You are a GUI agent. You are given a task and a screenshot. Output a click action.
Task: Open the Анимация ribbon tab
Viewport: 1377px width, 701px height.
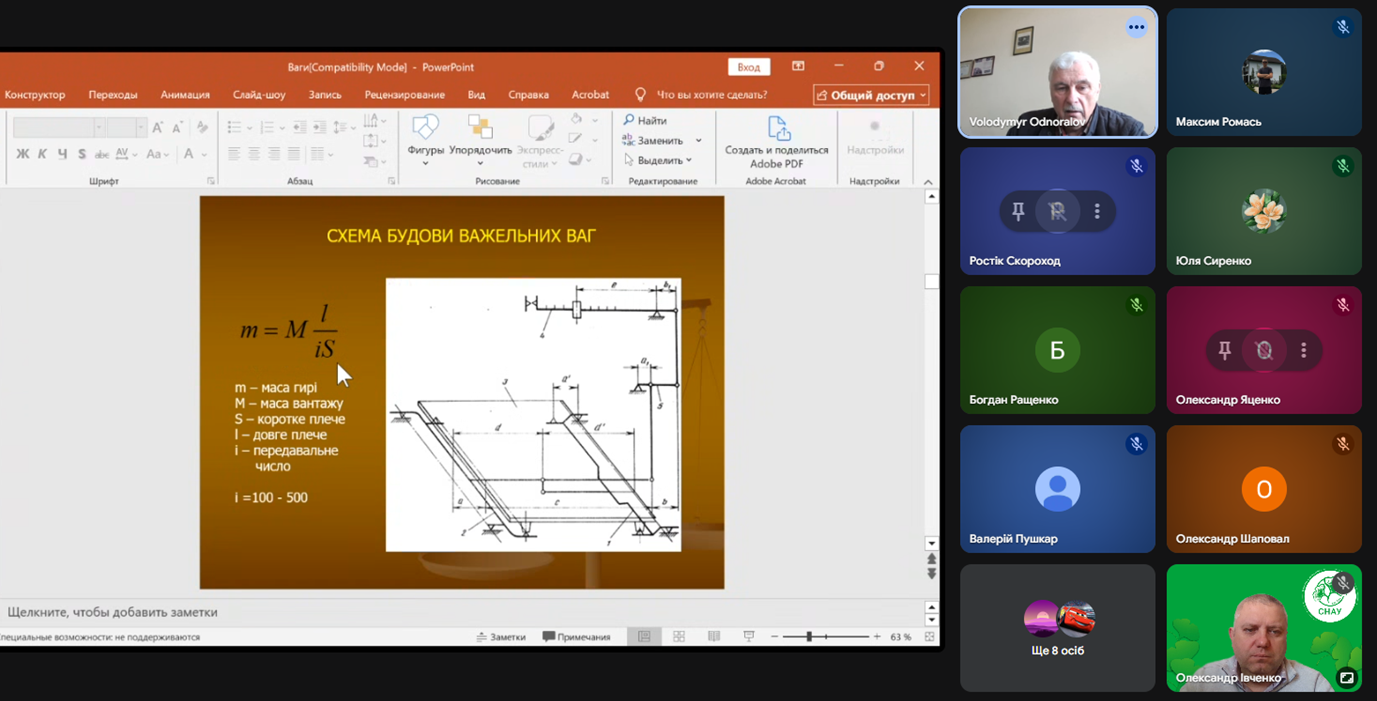[x=185, y=95]
